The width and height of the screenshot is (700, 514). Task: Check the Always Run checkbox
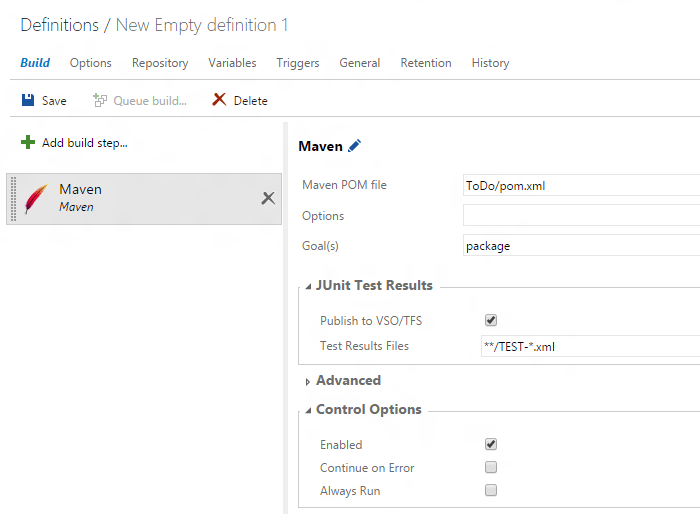[x=491, y=490]
